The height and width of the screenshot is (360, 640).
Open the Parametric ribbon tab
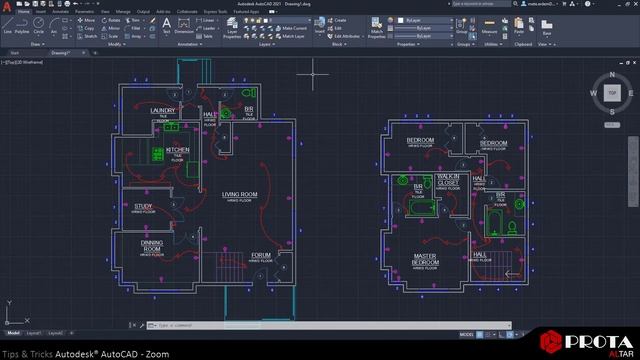point(84,12)
